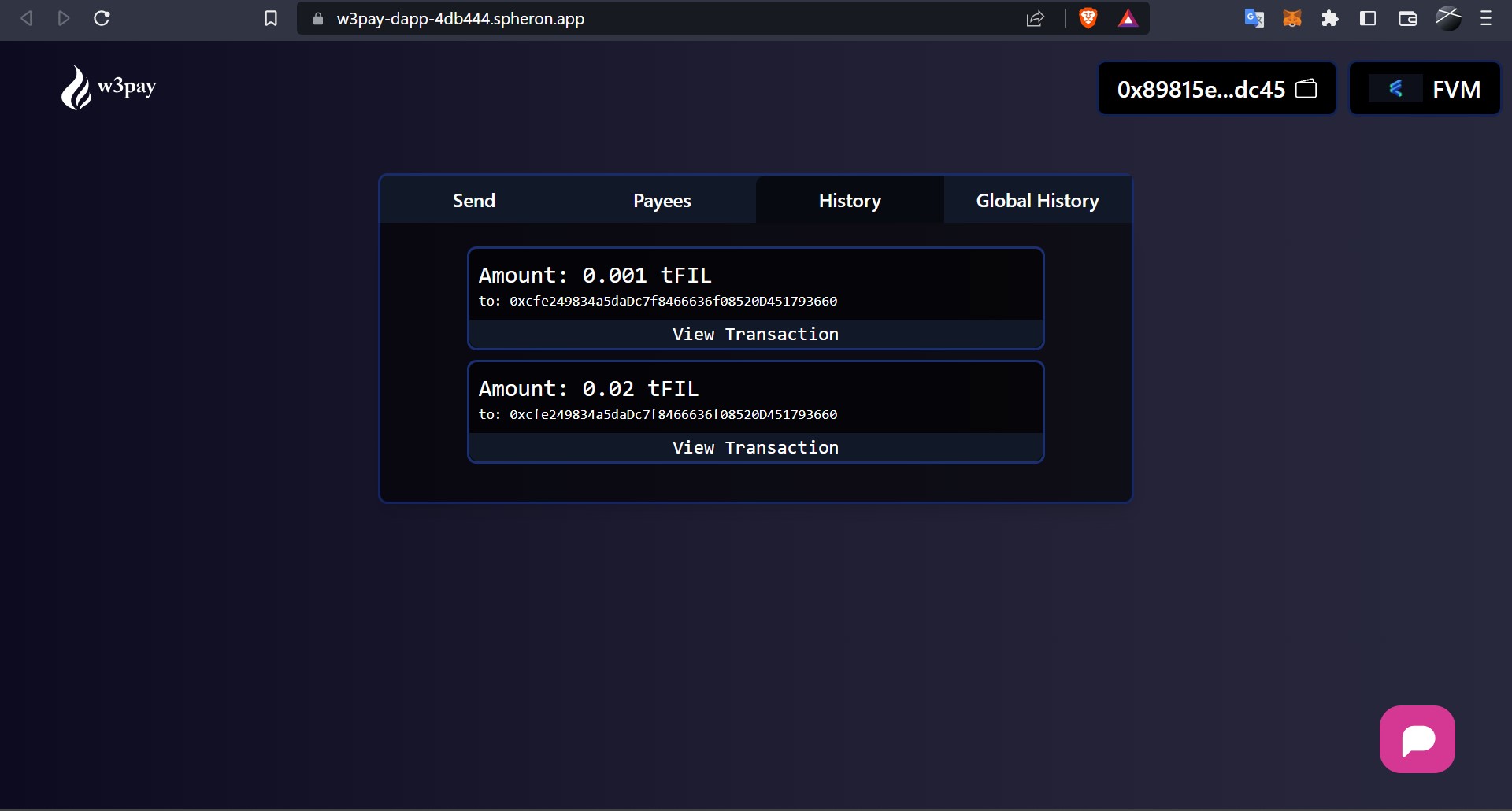Switch to the Payees tab
Image resolution: width=1512 pixels, height=811 pixels.
[662, 200]
